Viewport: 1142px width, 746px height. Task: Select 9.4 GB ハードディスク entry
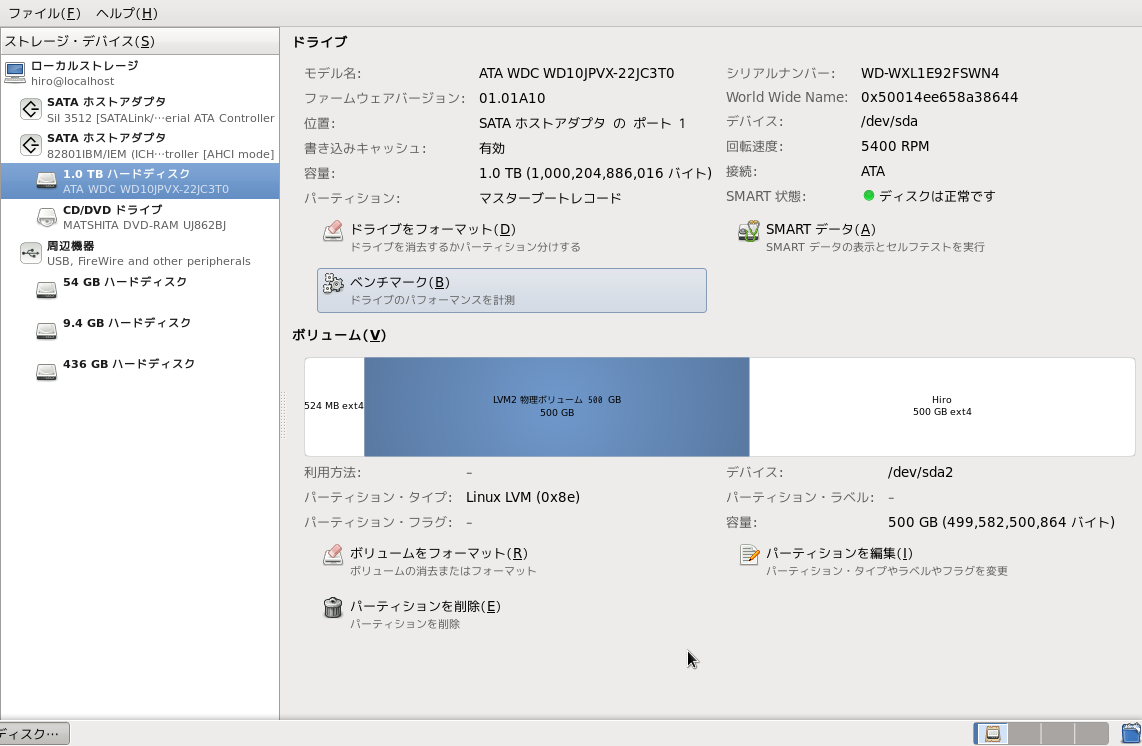[140, 331]
